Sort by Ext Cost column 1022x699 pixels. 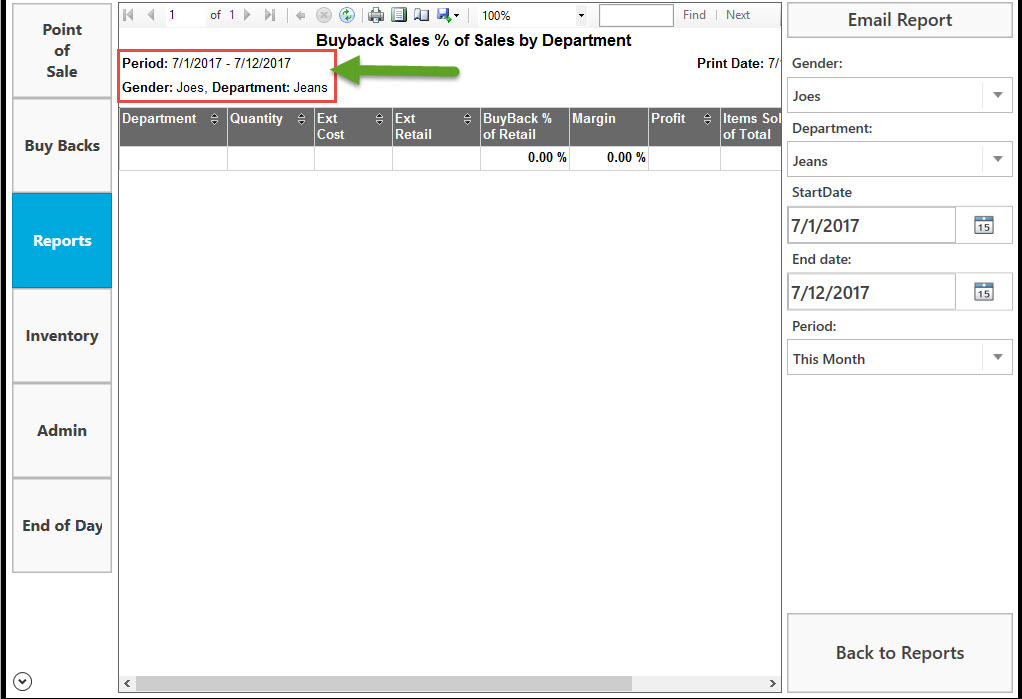coord(379,119)
